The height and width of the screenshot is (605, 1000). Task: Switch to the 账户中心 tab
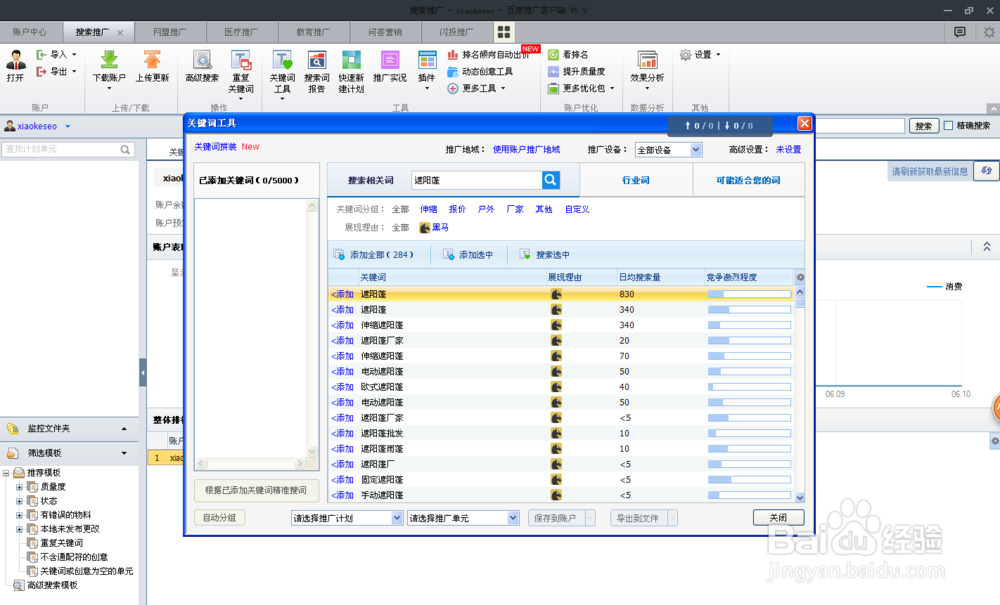pos(30,32)
